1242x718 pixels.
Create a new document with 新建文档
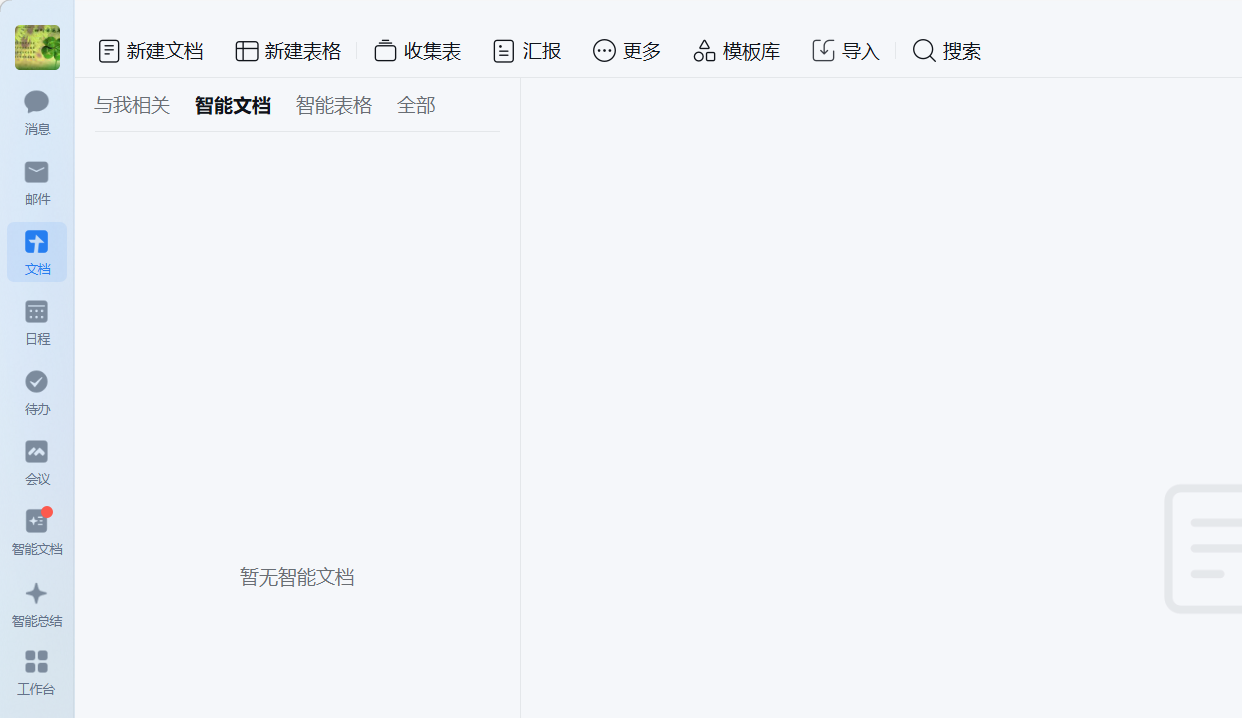coord(151,51)
